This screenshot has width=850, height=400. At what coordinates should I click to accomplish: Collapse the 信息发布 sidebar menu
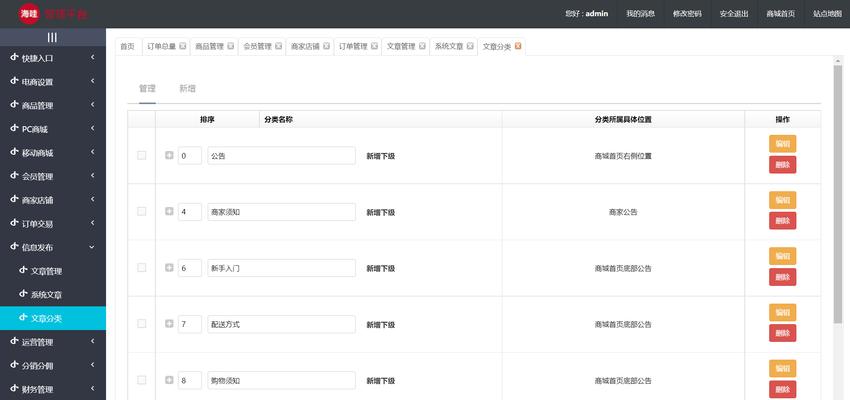[53, 247]
